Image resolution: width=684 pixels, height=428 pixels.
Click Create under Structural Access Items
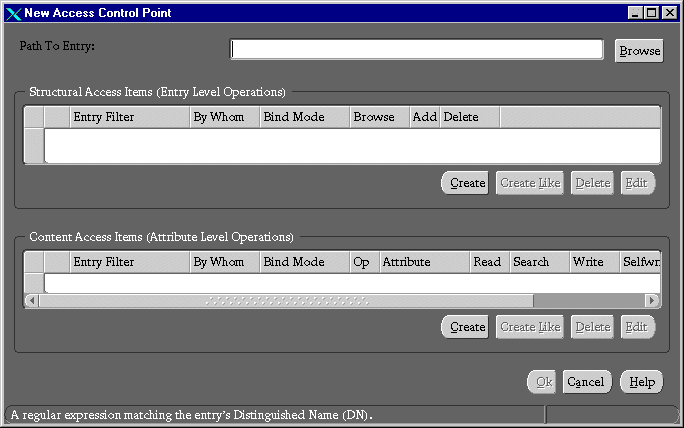pyautogui.click(x=464, y=183)
